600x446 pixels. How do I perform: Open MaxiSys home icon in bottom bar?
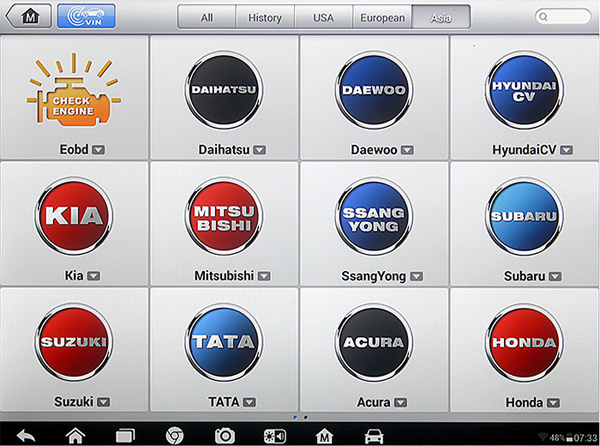coord(324,436)
